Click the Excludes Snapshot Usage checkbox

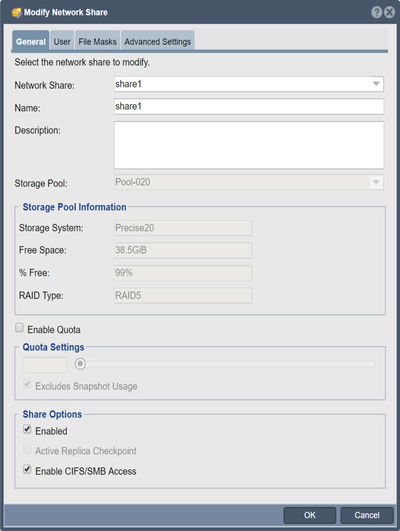[x=27, y=385]
